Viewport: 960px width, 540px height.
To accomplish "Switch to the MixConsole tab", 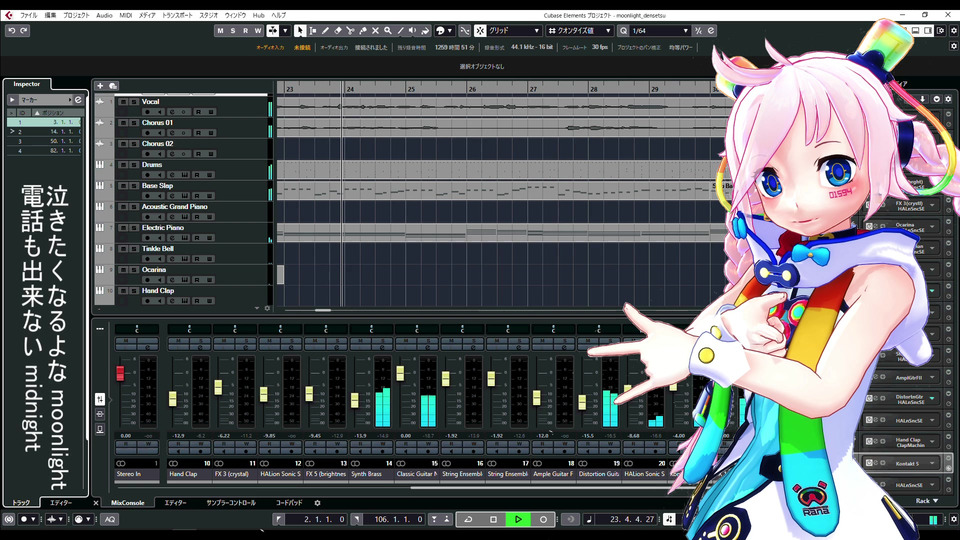I will [x=127, y=503].
